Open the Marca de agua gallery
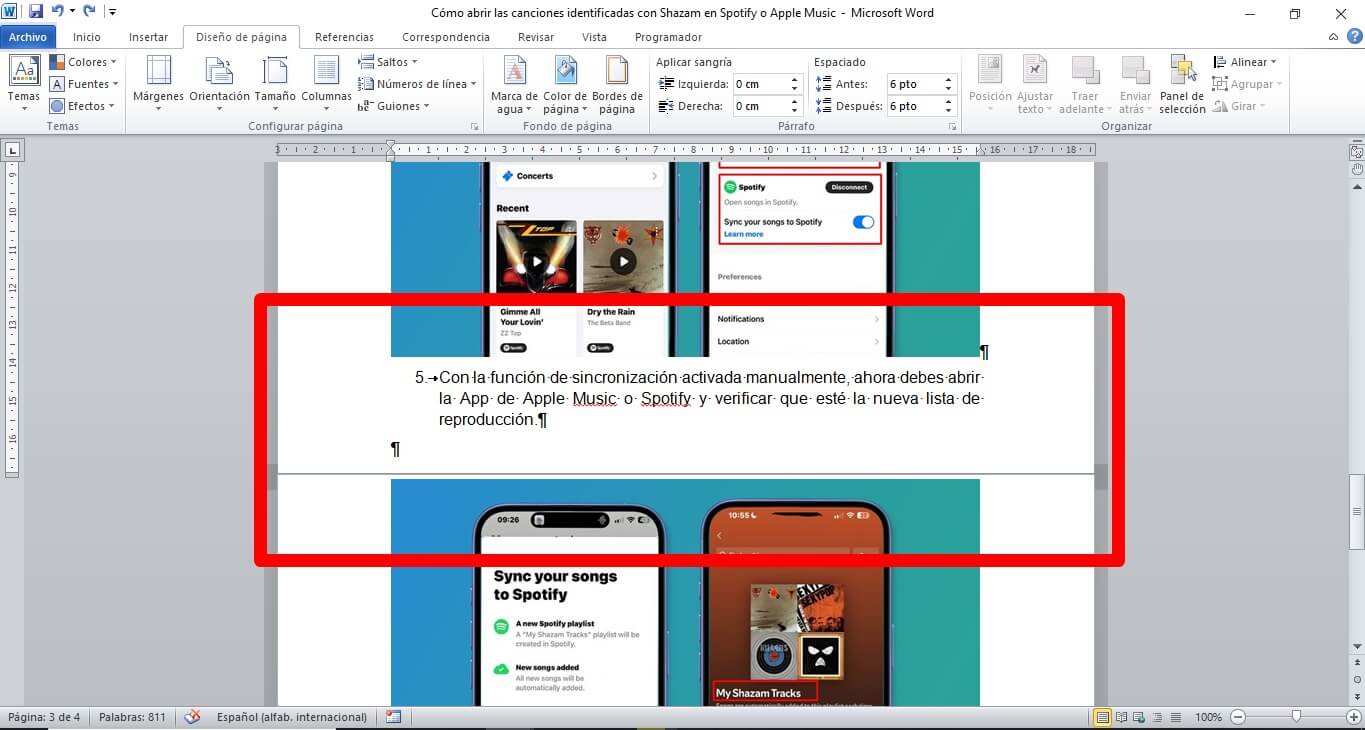 coord(514,84)
